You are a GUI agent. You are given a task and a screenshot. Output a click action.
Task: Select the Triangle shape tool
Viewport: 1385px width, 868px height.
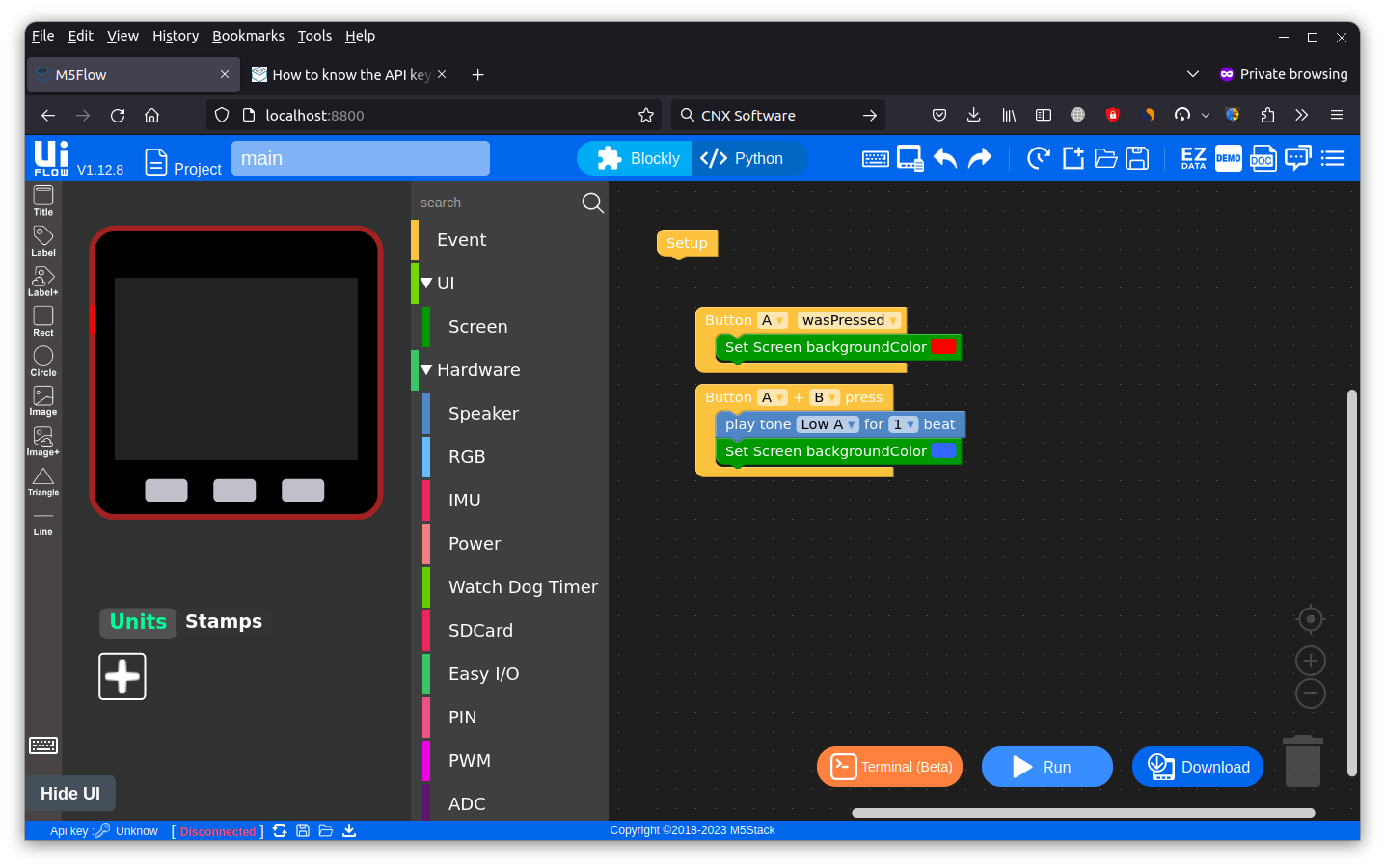tap(43, 482)
